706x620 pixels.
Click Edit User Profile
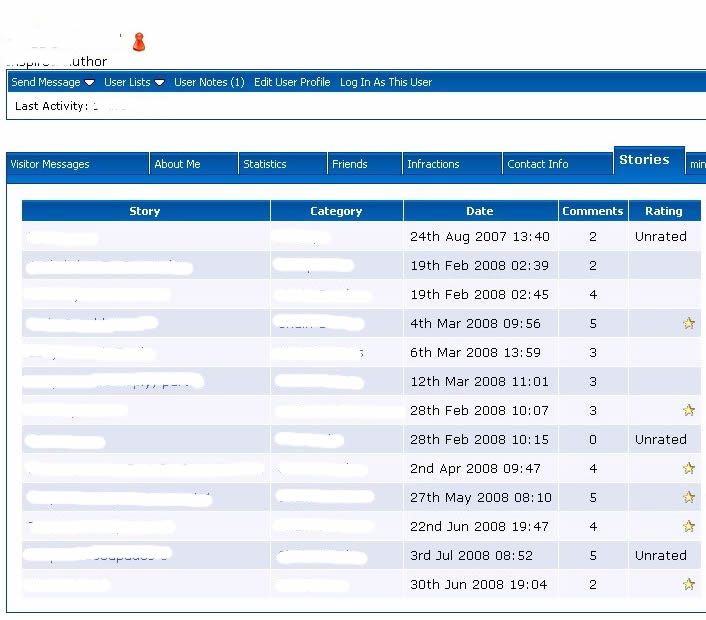(292, 82)
